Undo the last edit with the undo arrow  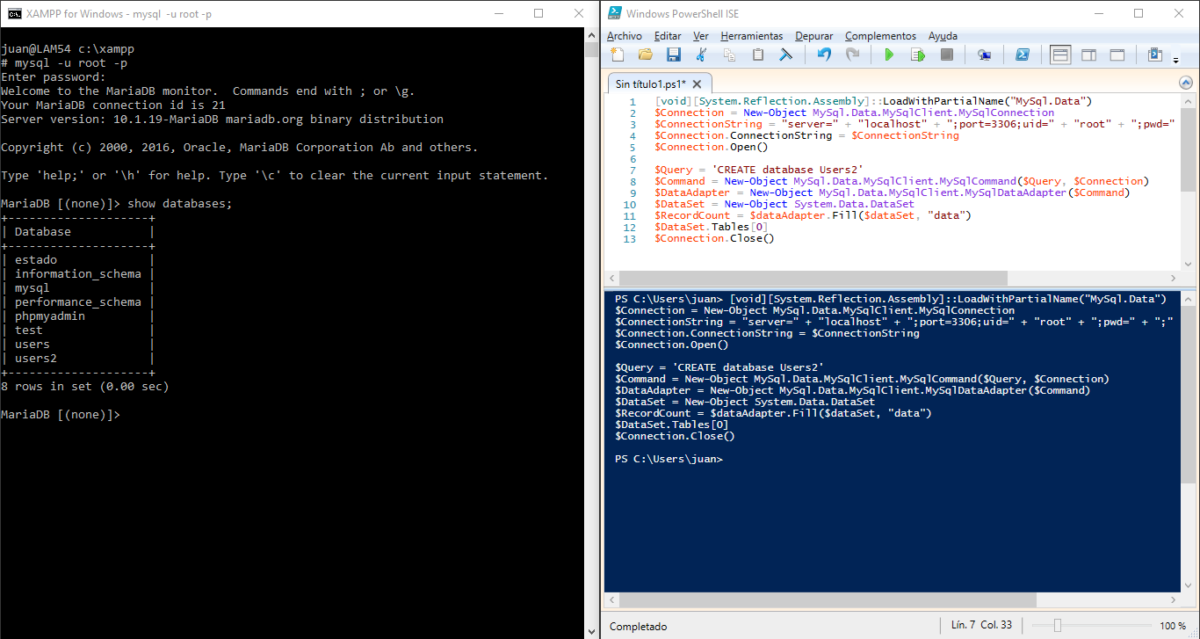tap(824, 55)
